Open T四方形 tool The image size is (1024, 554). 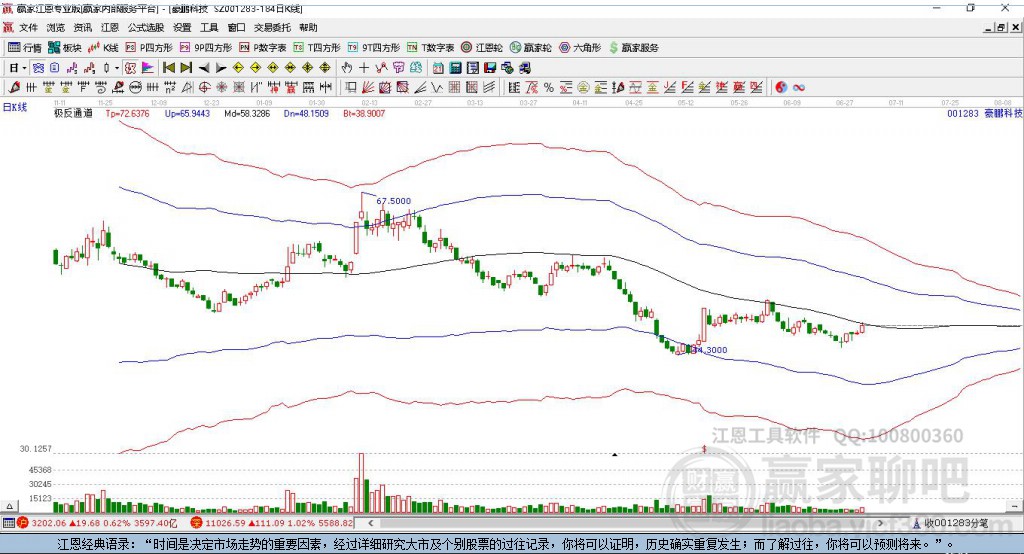point(317,48)
